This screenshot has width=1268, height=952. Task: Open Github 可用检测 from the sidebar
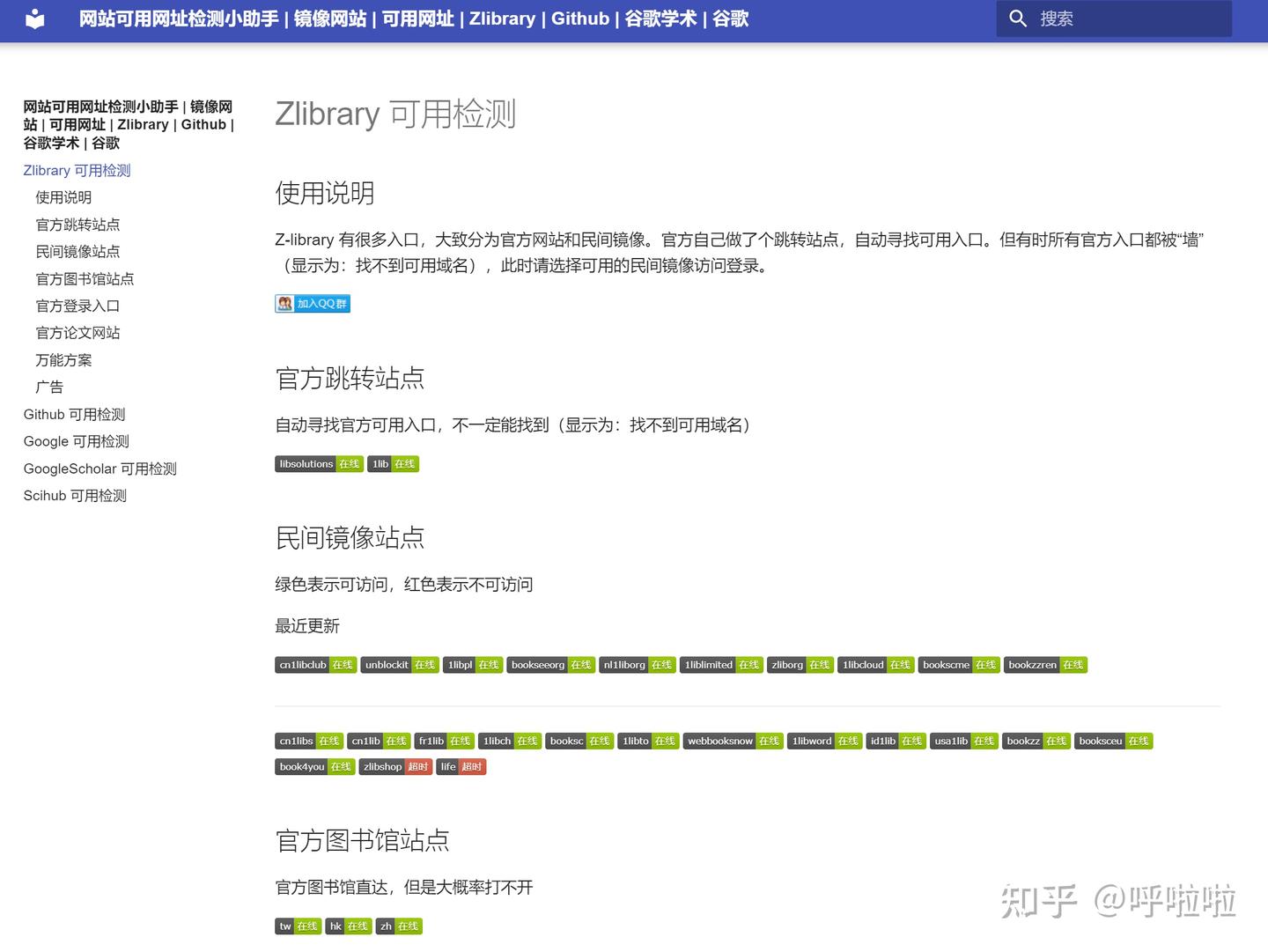point(74,414)
